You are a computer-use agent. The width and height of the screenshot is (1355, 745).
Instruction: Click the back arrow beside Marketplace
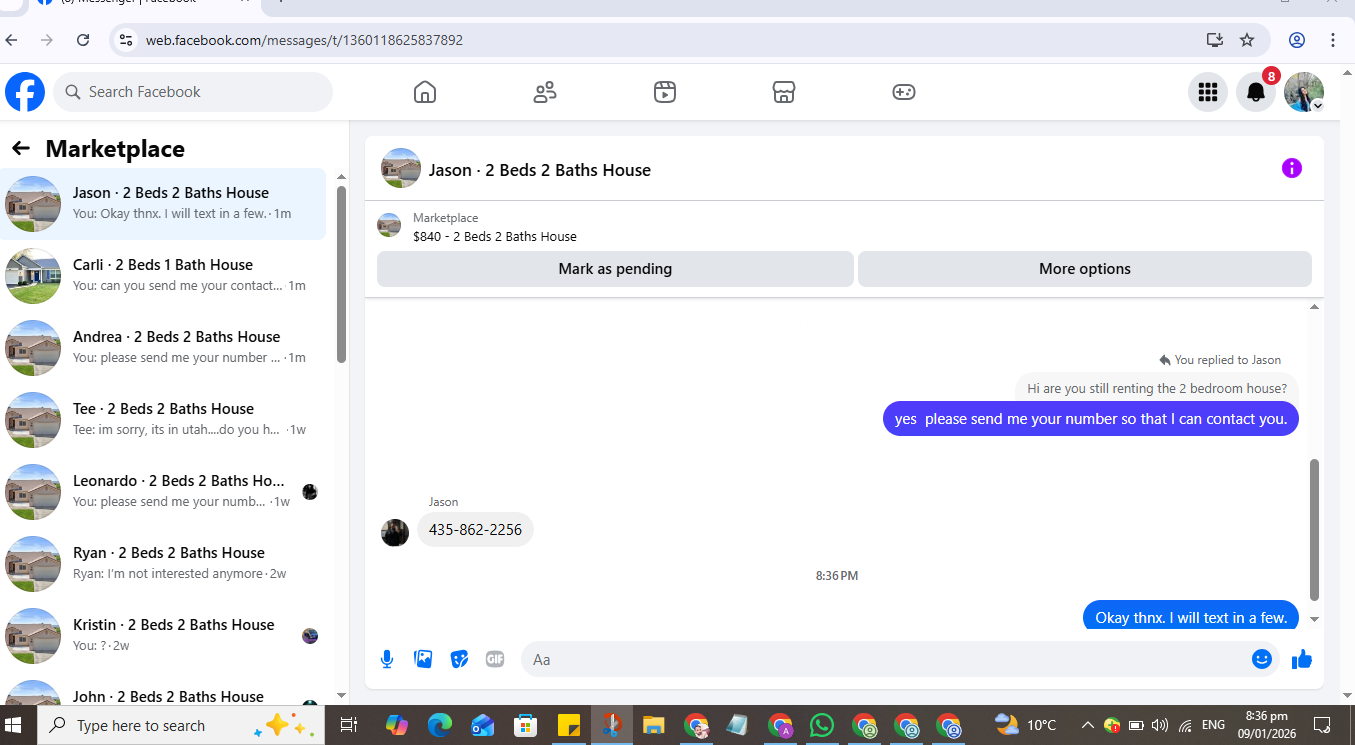(x=21, y=149)
